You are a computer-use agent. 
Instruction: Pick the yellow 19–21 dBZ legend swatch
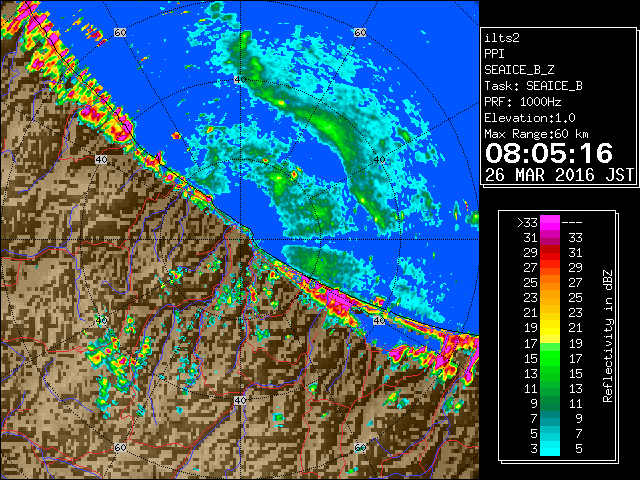[550, 328]
